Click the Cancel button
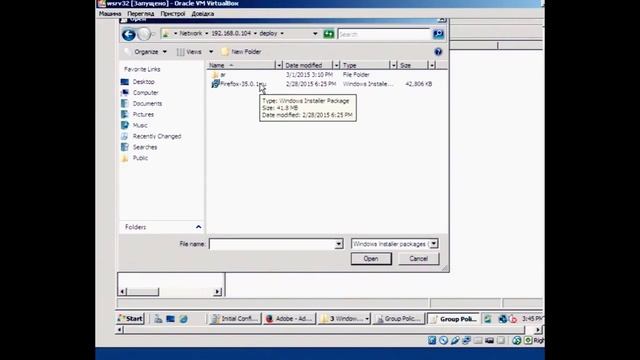 418,259
